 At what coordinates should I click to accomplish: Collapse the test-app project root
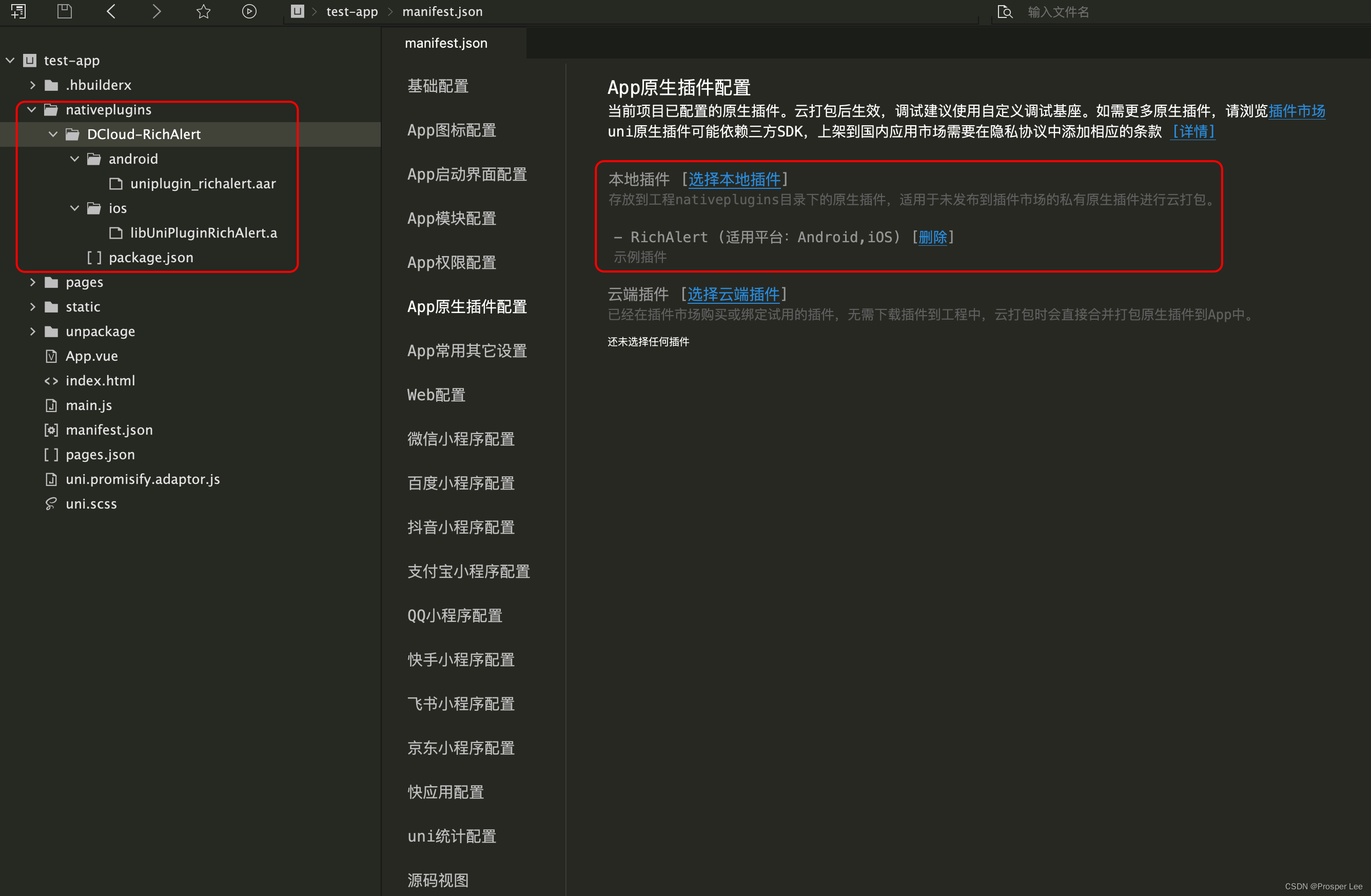(10, 60)
